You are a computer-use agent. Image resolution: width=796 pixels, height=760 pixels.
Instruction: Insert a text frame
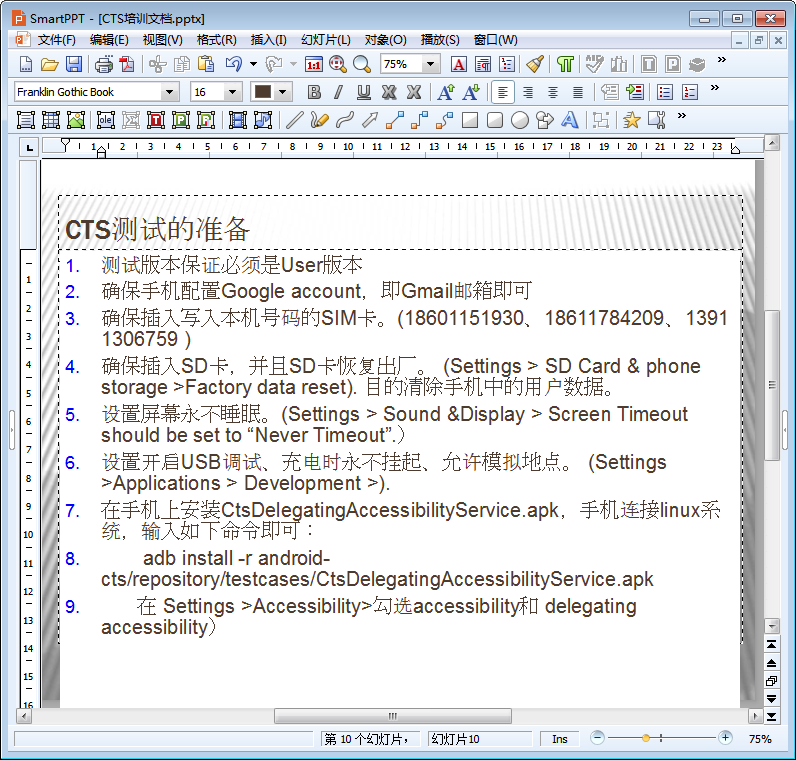25,120
